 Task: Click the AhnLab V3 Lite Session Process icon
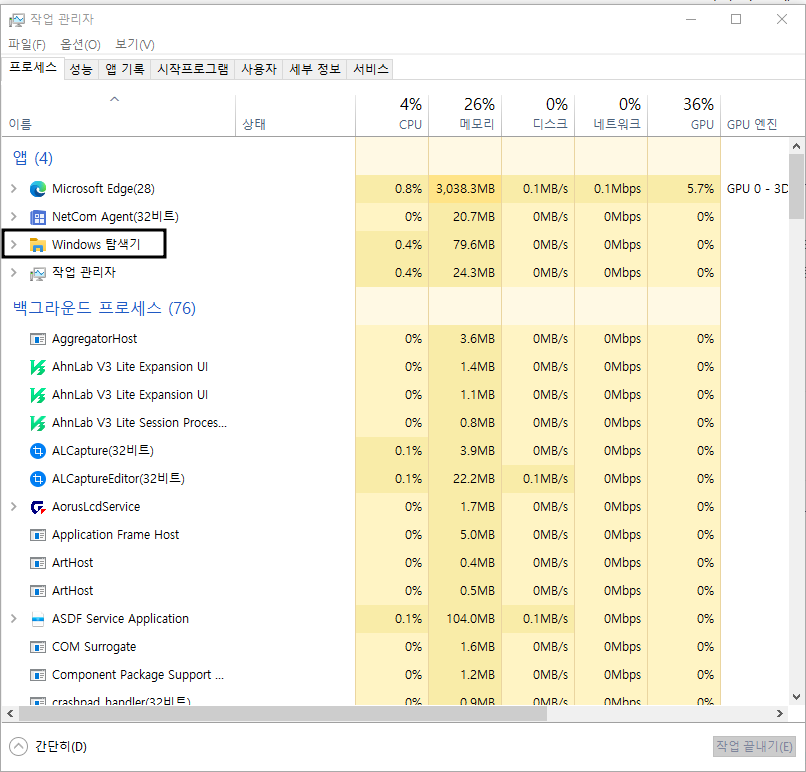pos(38,423)
